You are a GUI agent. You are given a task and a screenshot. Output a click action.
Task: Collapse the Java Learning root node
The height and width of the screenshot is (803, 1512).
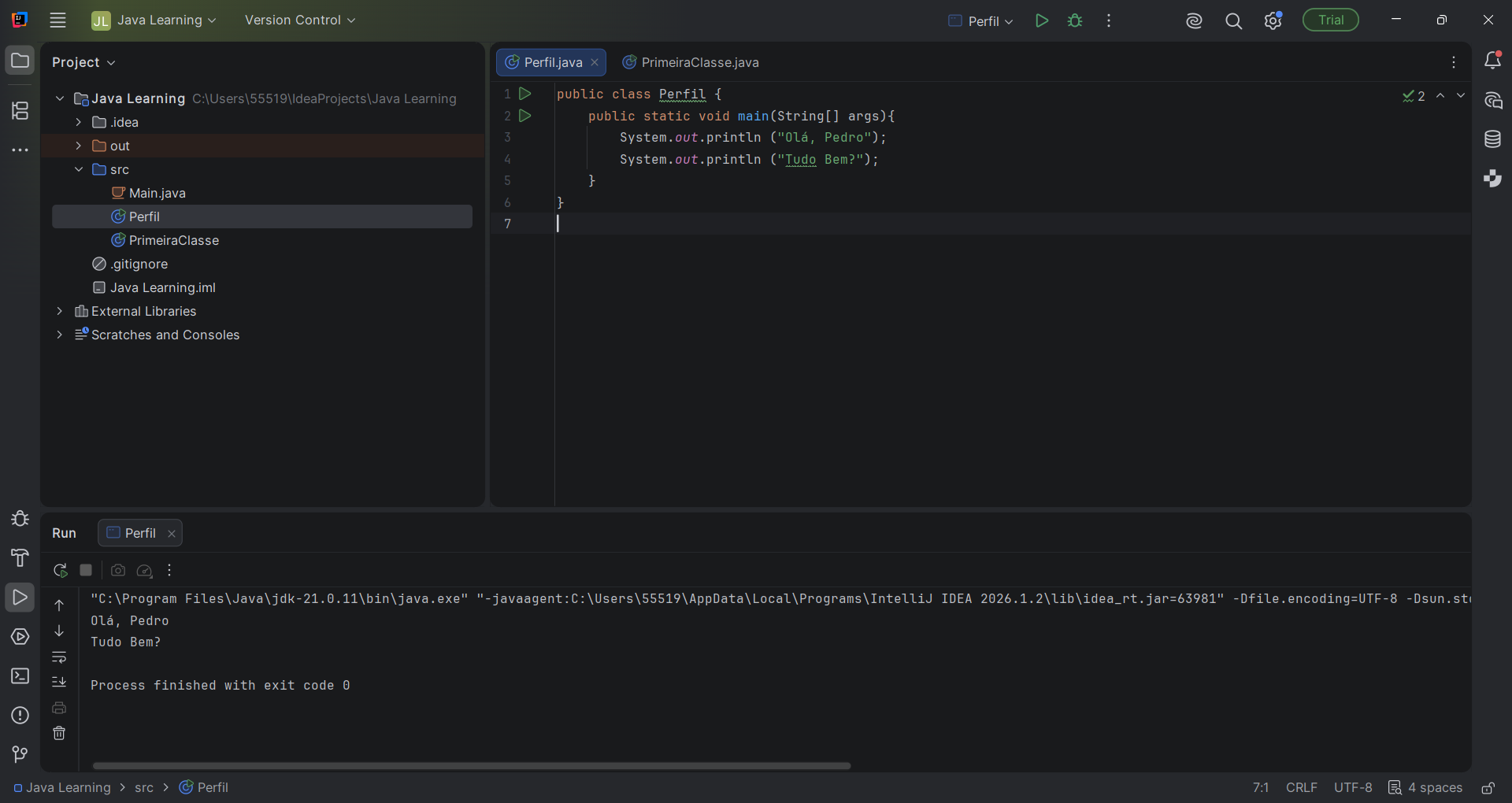click(x=60, y=98)
